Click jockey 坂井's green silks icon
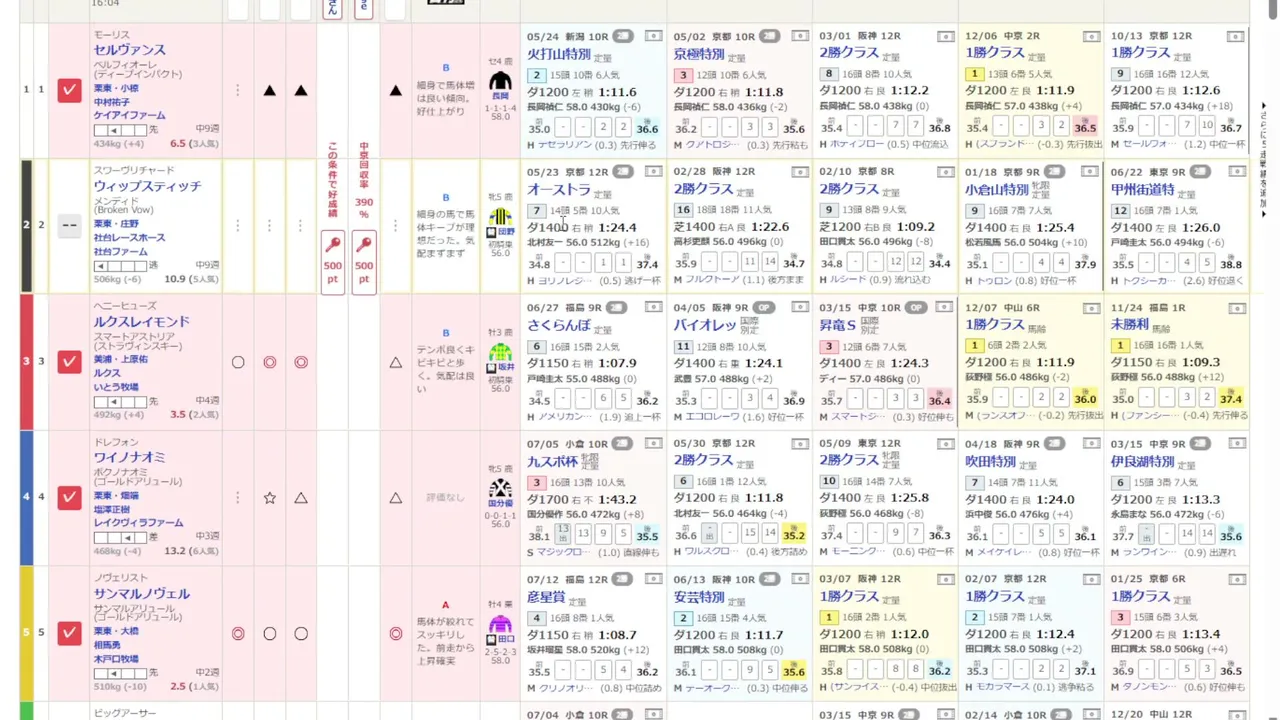This screenshot has height=720, width=1280. pyautogui.click(x=500, y=353)
